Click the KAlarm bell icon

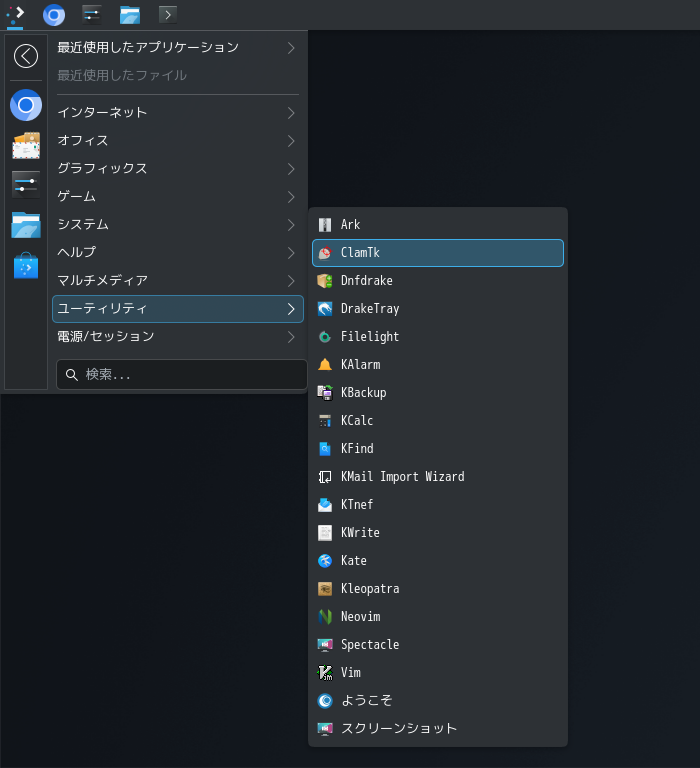tap(325, 364)
